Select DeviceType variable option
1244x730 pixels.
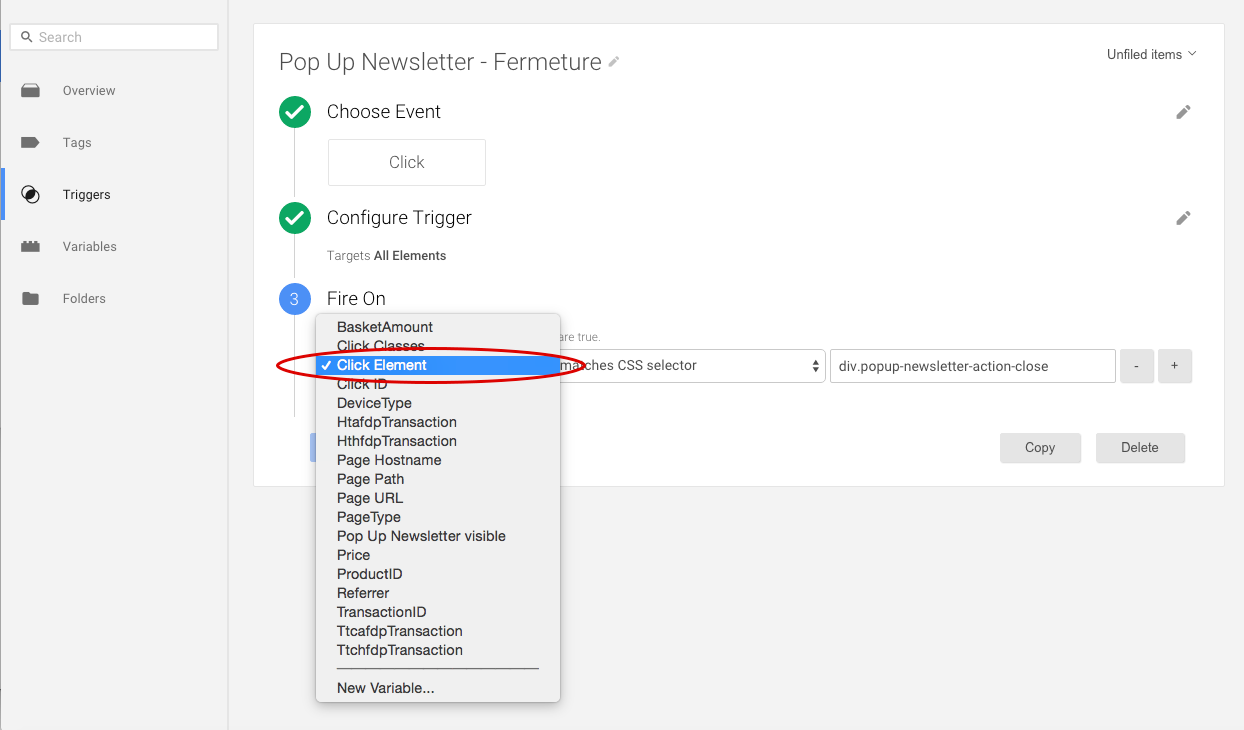point(438,403)
